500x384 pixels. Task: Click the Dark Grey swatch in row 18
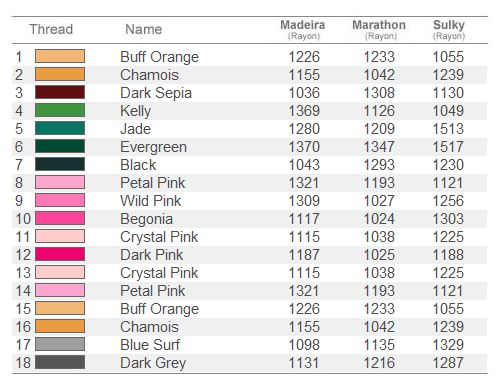click(x=60, y=362)
